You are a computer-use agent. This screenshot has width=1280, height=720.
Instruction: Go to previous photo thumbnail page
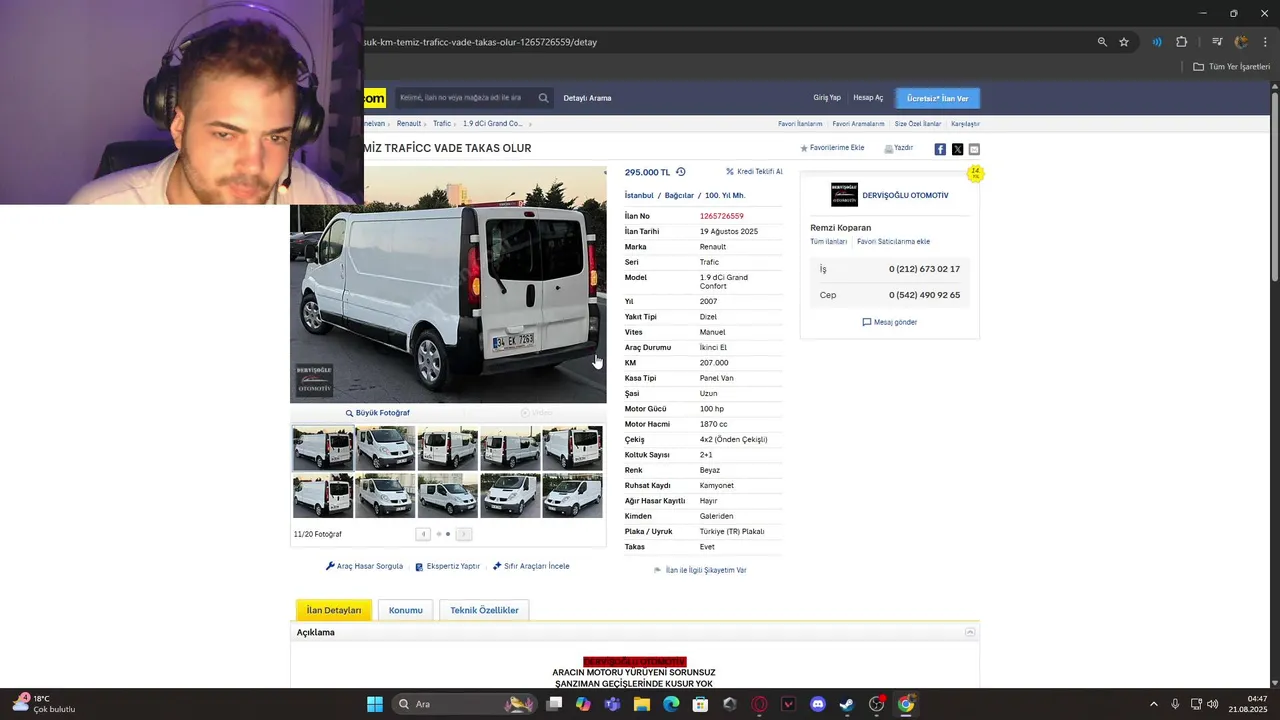(423, 534)
